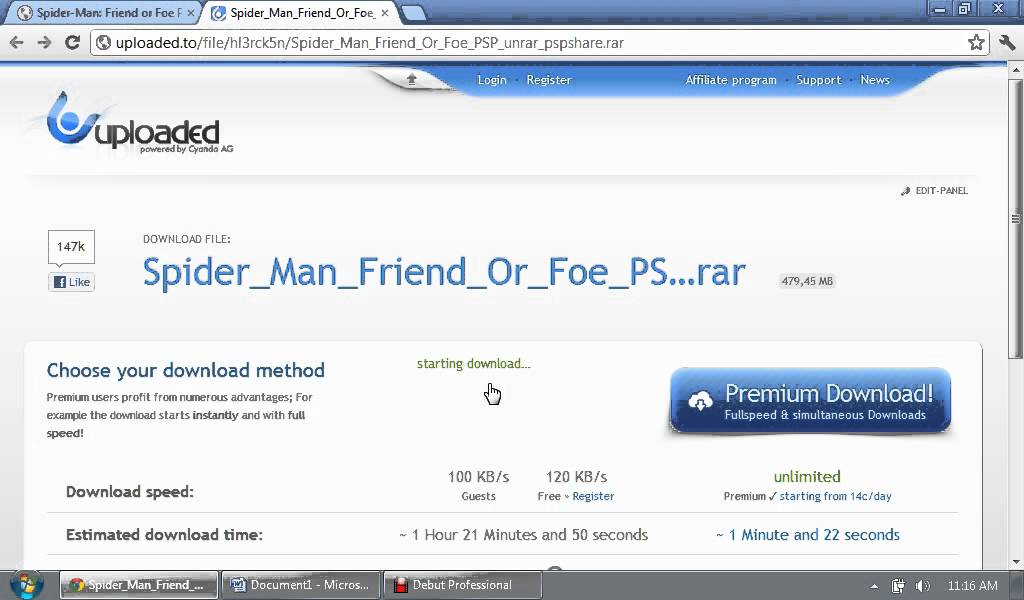This screenshot has height=600, width=1024.
Task: Click the upload arrow icon in header
Action: click(x=411, y=80)
